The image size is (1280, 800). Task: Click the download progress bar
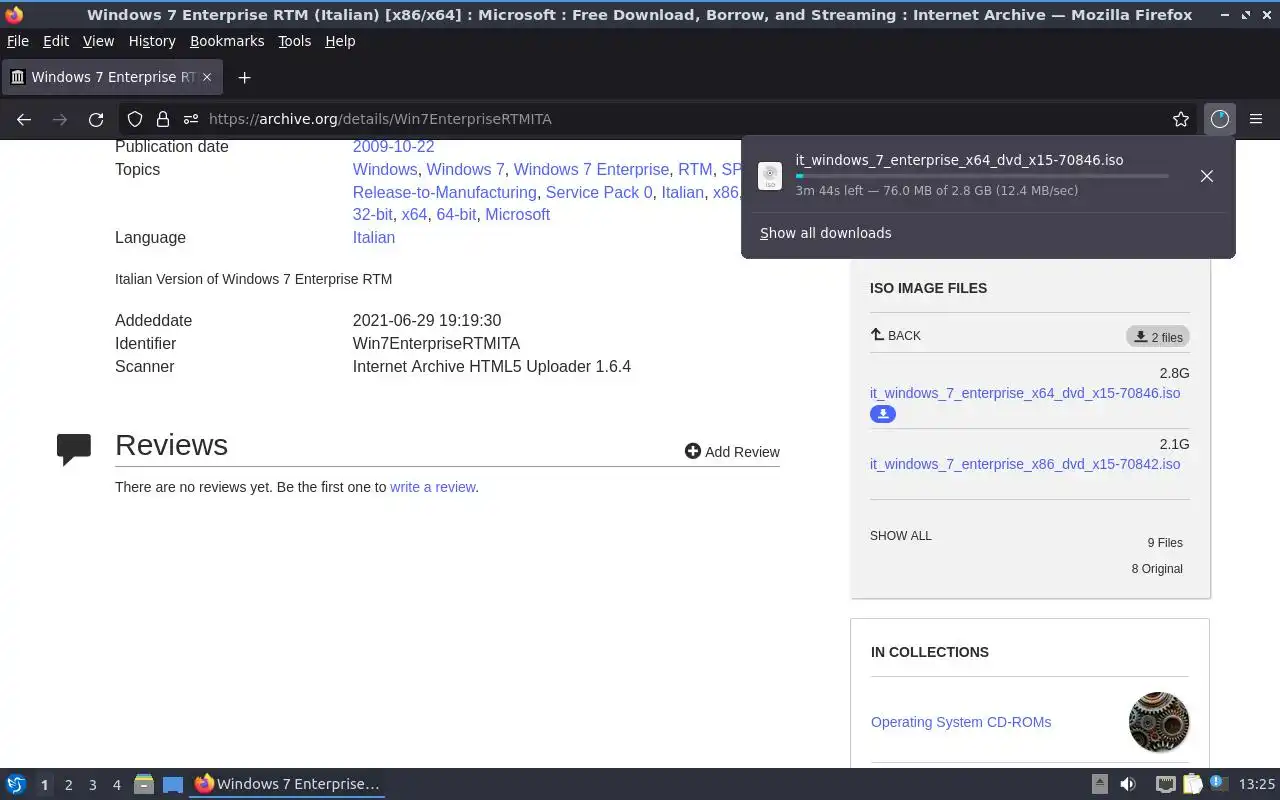pos(982,176)
